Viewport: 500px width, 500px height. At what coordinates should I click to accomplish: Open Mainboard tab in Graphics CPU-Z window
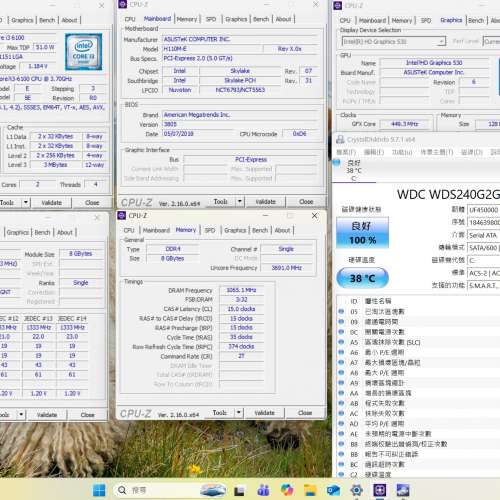pyautogui.click(x=372, y=20)
